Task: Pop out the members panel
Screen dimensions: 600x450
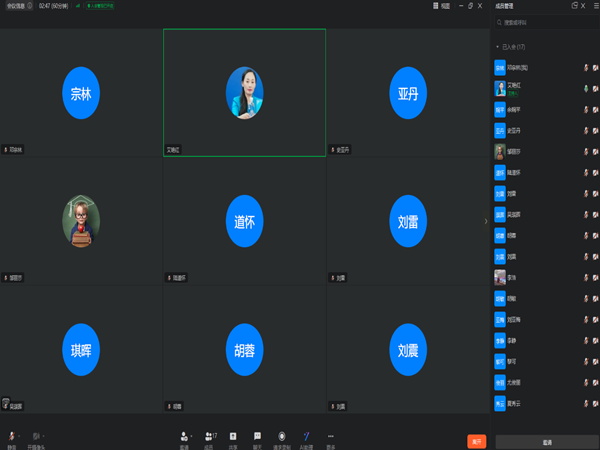Action: tap(574, 5)
